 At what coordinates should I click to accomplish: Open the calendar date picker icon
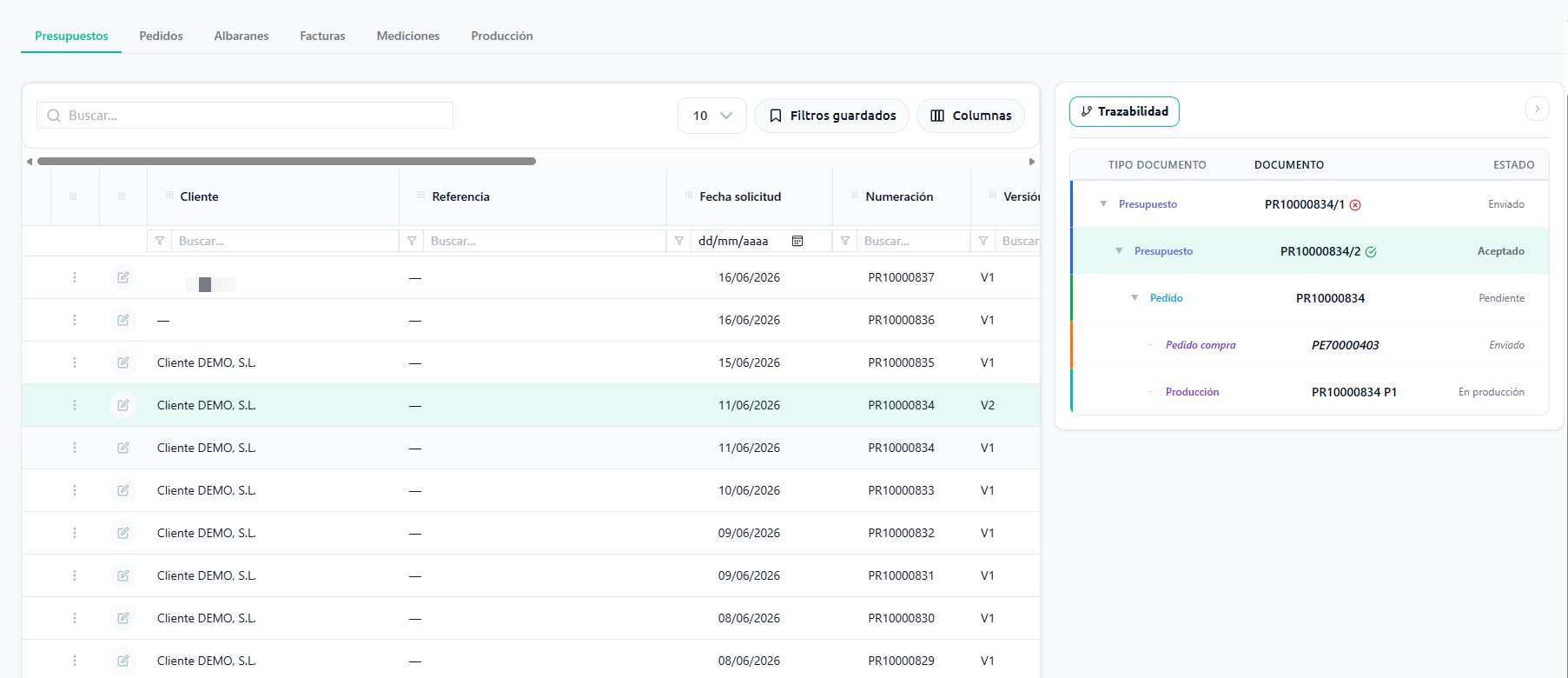[x=797, y=241]
